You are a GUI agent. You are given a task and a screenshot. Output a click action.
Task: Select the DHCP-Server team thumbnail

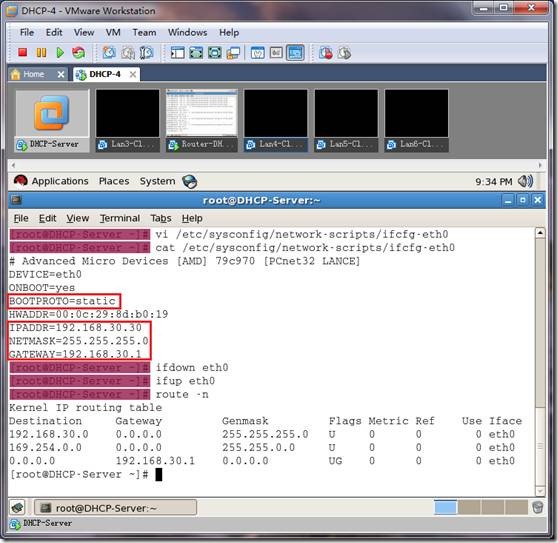tap(52, 121)
